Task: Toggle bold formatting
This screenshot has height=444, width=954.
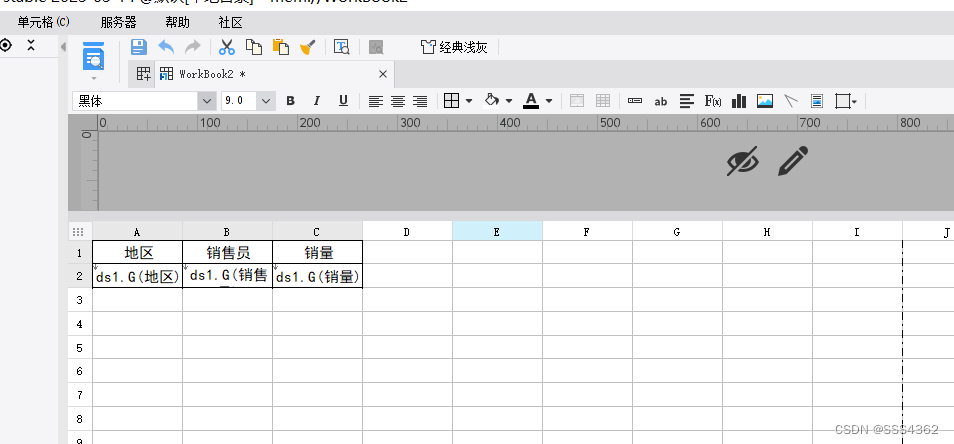Action: (290, 101)
